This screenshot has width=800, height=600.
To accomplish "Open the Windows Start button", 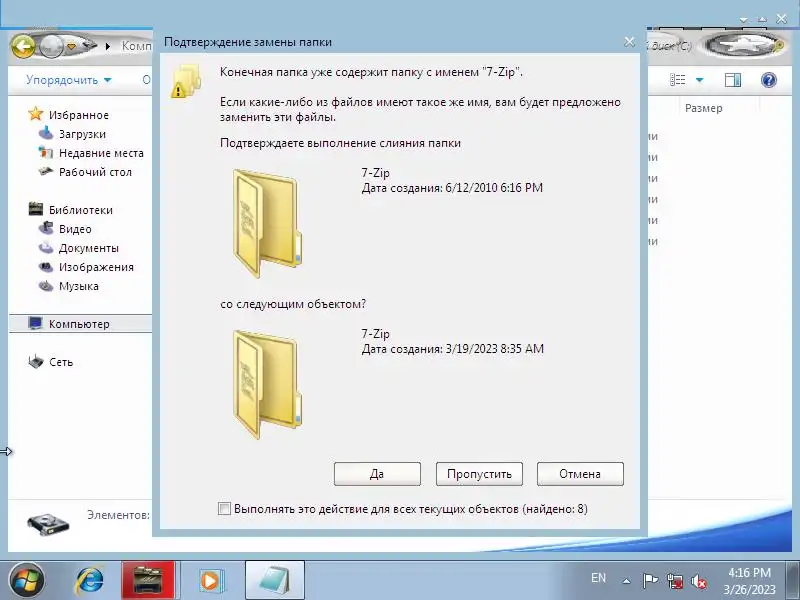I will pos(26,581).
